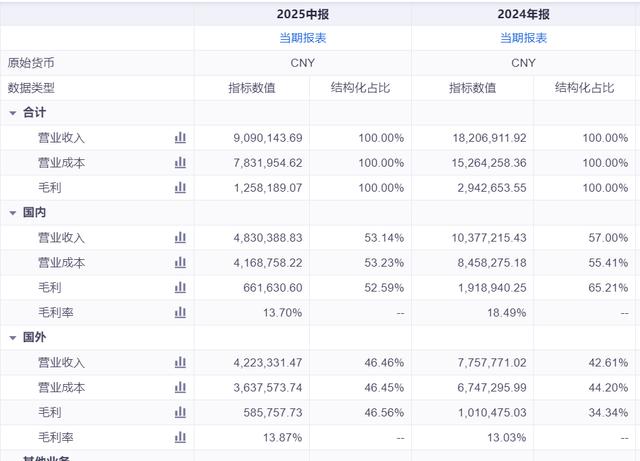Open chart for 国内 毛利率 row
Image resolution: width=640 pixels, height=461 pixels.
(180, 312)
